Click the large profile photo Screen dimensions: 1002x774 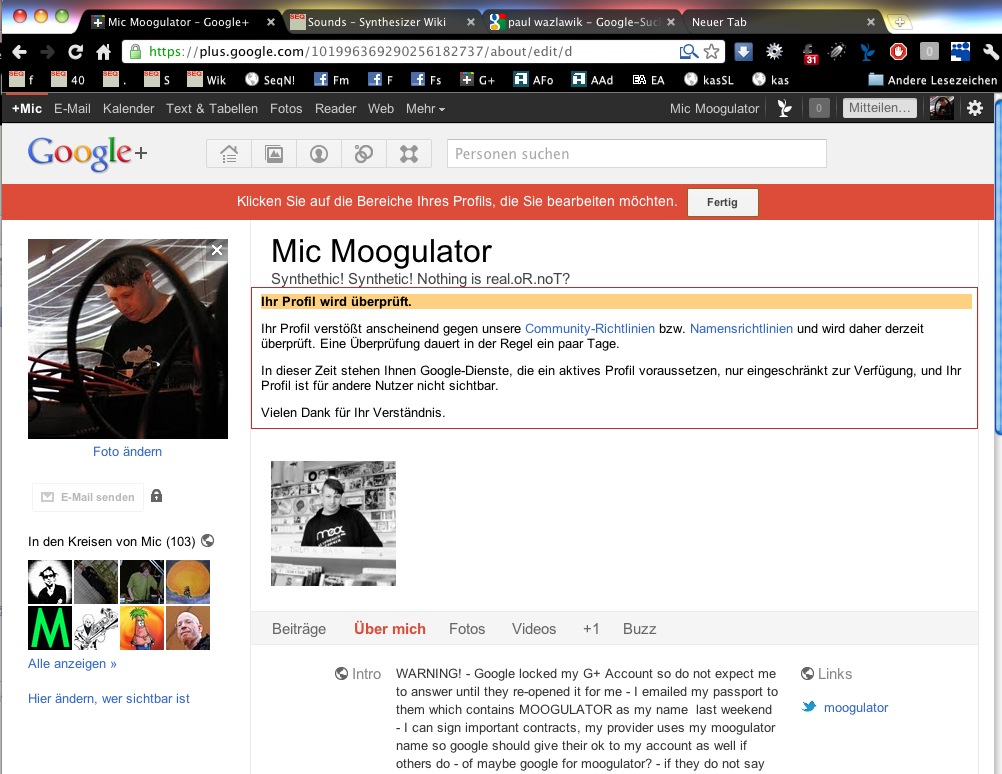point(128,339)
